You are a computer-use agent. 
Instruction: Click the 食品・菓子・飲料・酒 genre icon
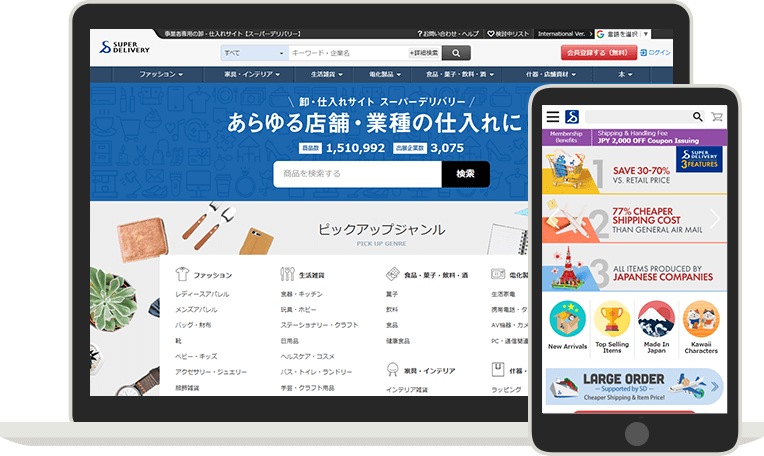tap(393, 274)
